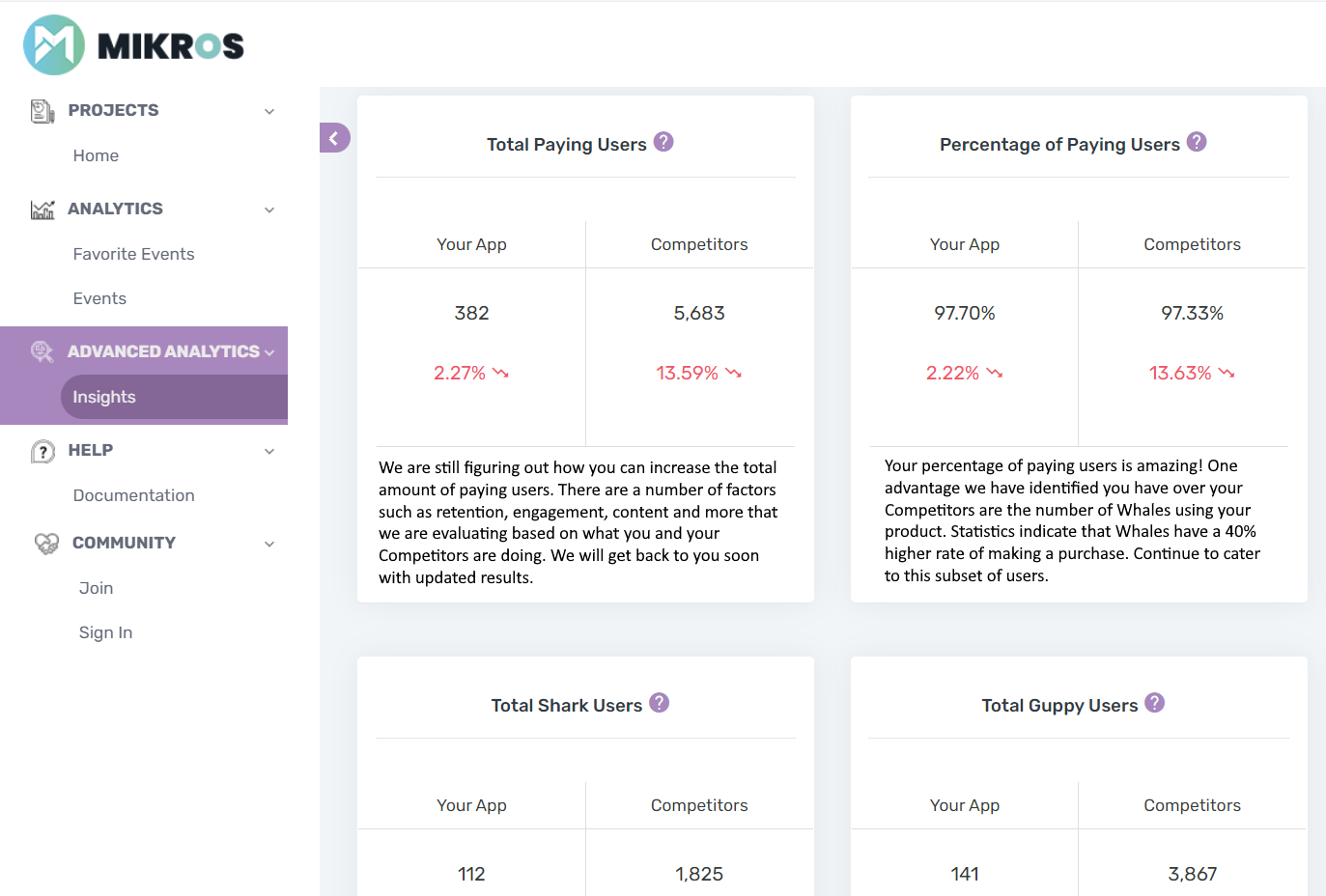Click the Help question mark icon in sidebar

pos(42,451)
